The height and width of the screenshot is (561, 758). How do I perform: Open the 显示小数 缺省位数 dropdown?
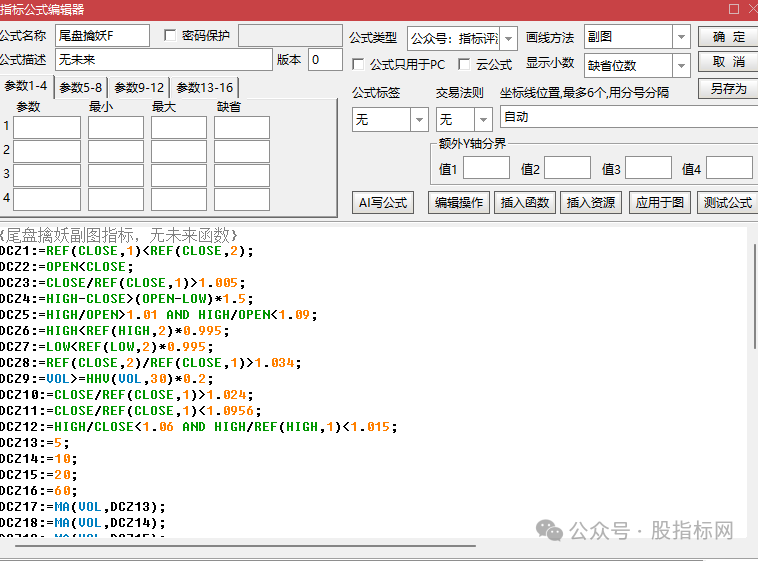(x=681, y=65)
